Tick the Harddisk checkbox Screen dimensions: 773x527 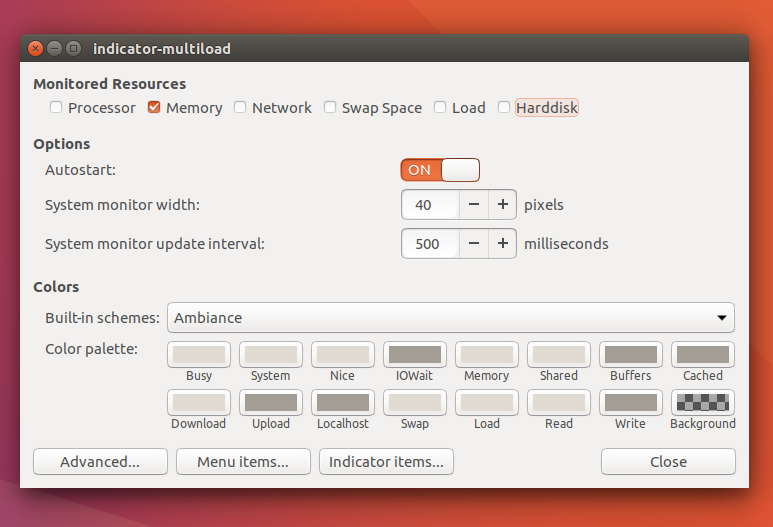coord(504,107)
